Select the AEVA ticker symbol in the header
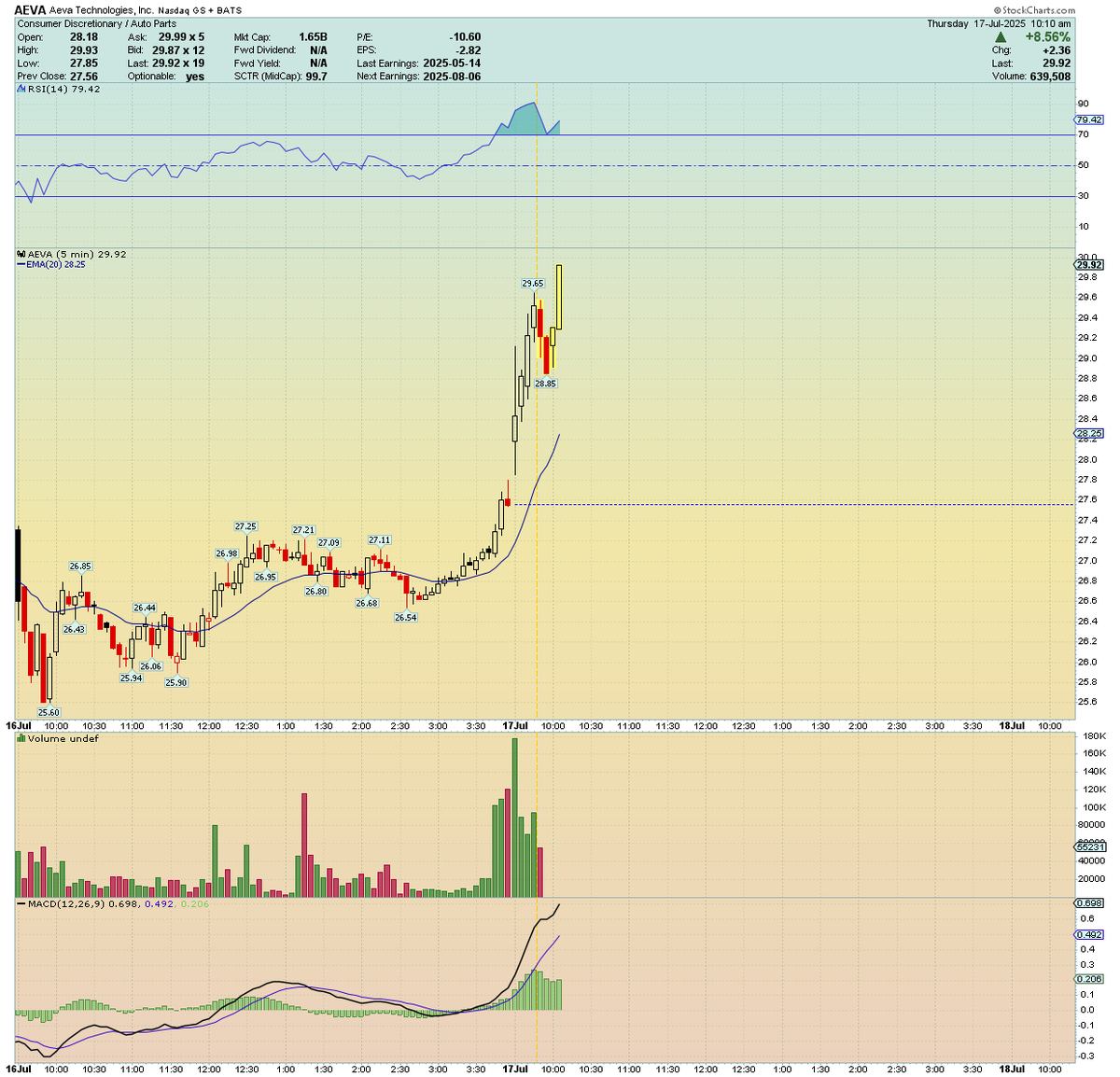 (31, 9)
